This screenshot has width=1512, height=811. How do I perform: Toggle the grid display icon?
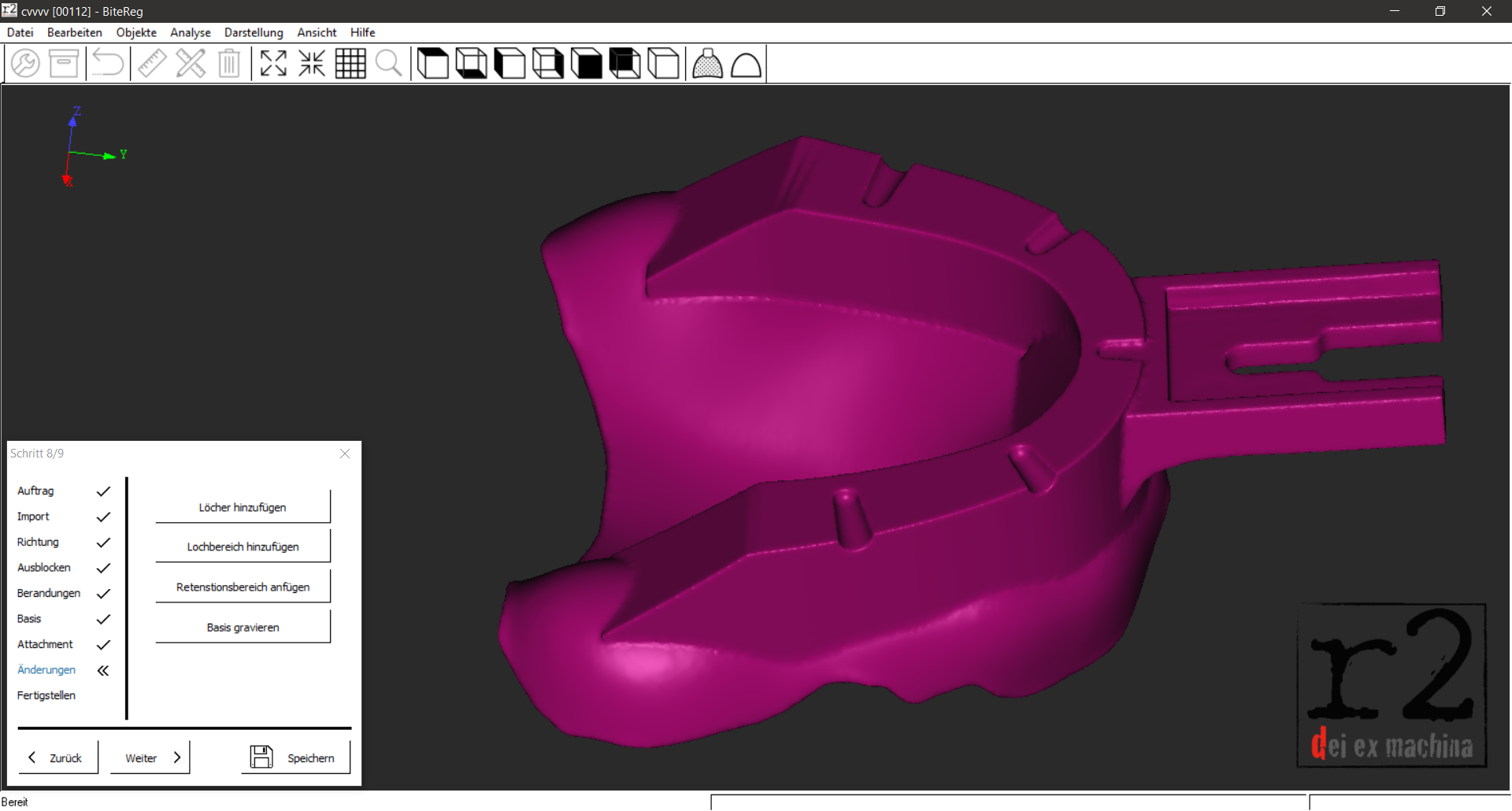coord(350,63)
